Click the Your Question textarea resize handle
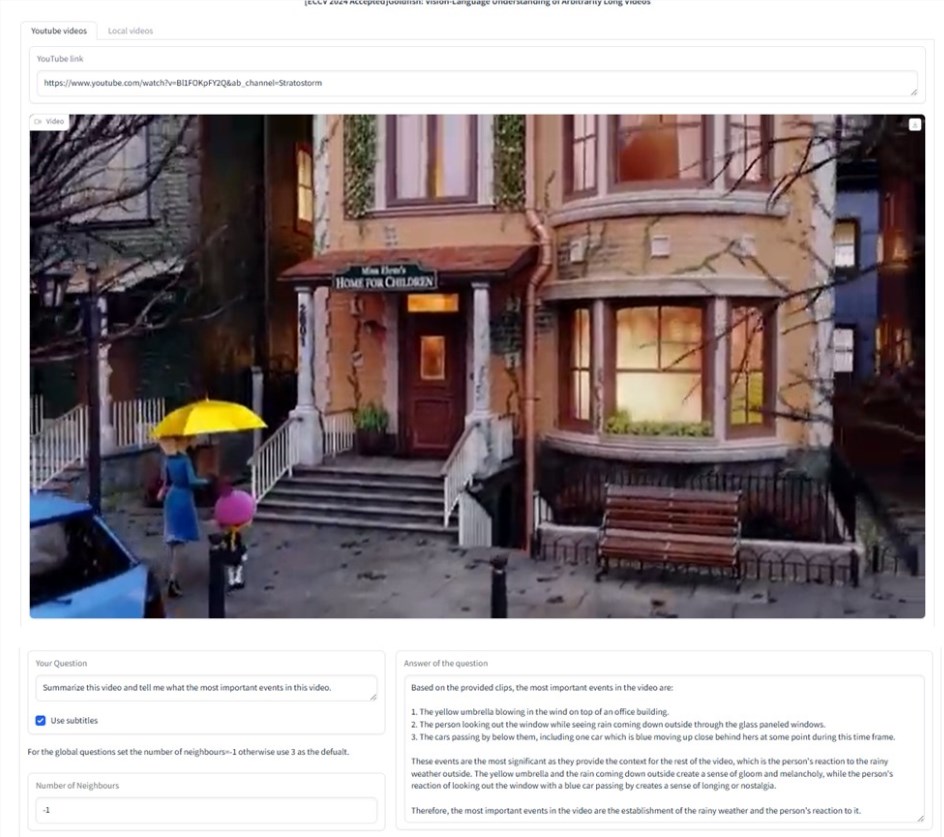The height and width of the screenshot is (837, 944). point(373,696)
